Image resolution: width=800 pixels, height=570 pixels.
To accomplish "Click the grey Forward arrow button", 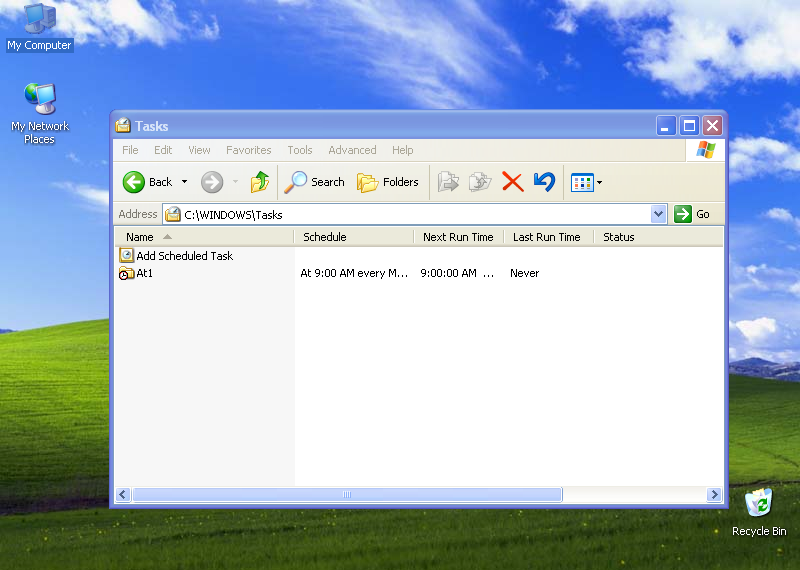I will tap(212, 182).
